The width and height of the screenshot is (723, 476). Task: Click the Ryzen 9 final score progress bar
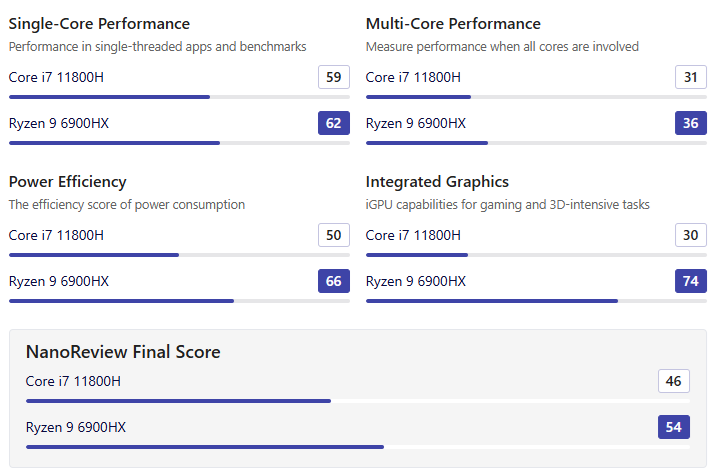(x=358, y=447)
